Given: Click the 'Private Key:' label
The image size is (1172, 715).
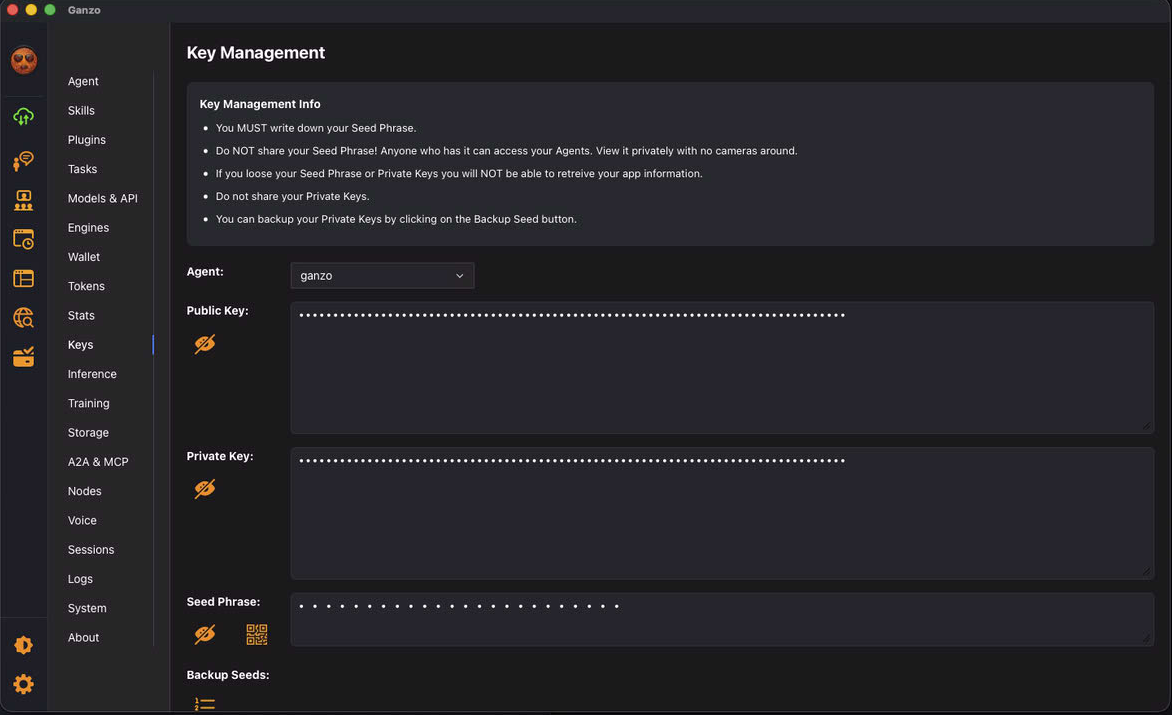Looking at the screenshot, I should coord(220,456).
